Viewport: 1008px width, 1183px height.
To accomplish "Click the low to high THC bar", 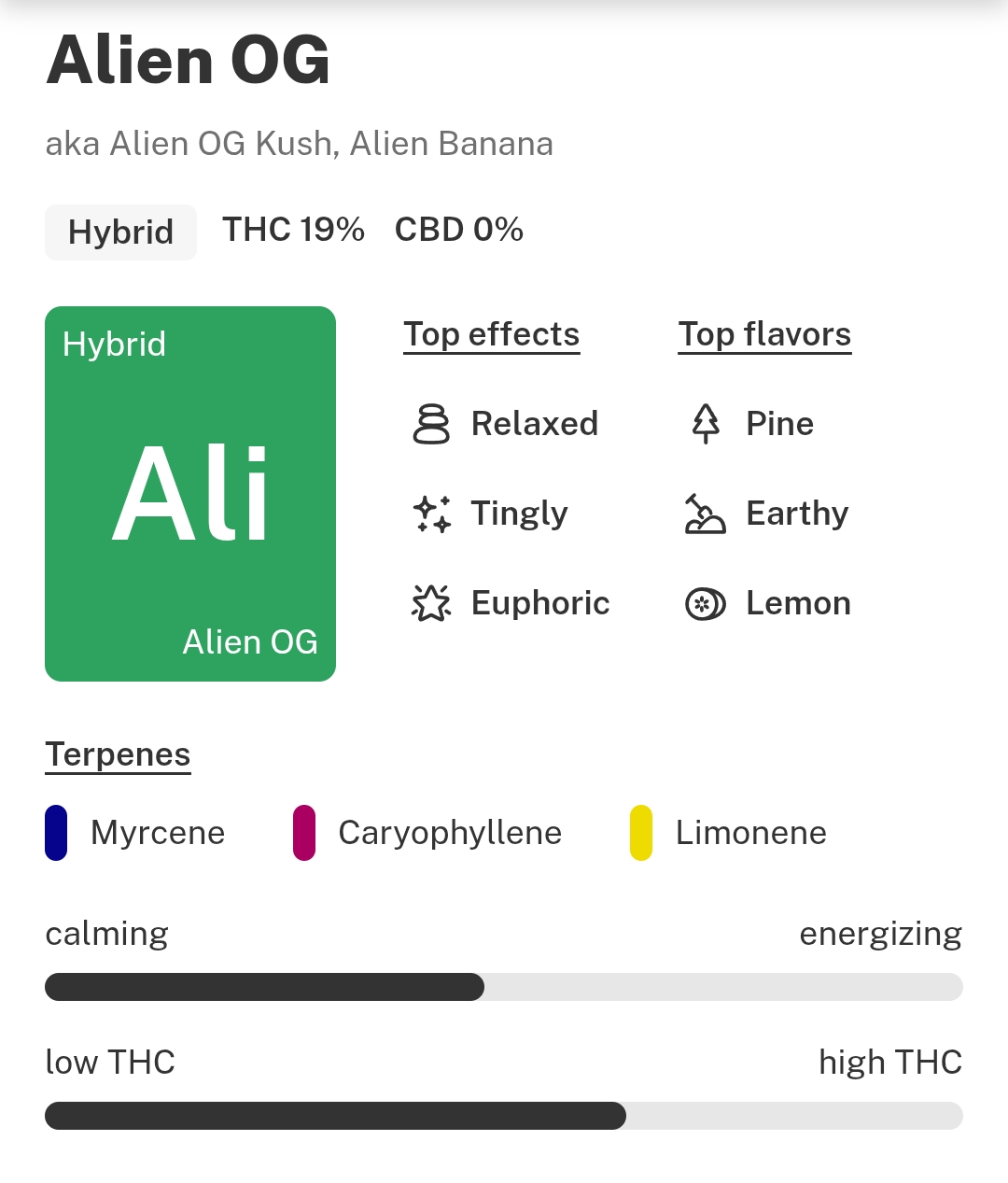I will tap(504, 1116).
